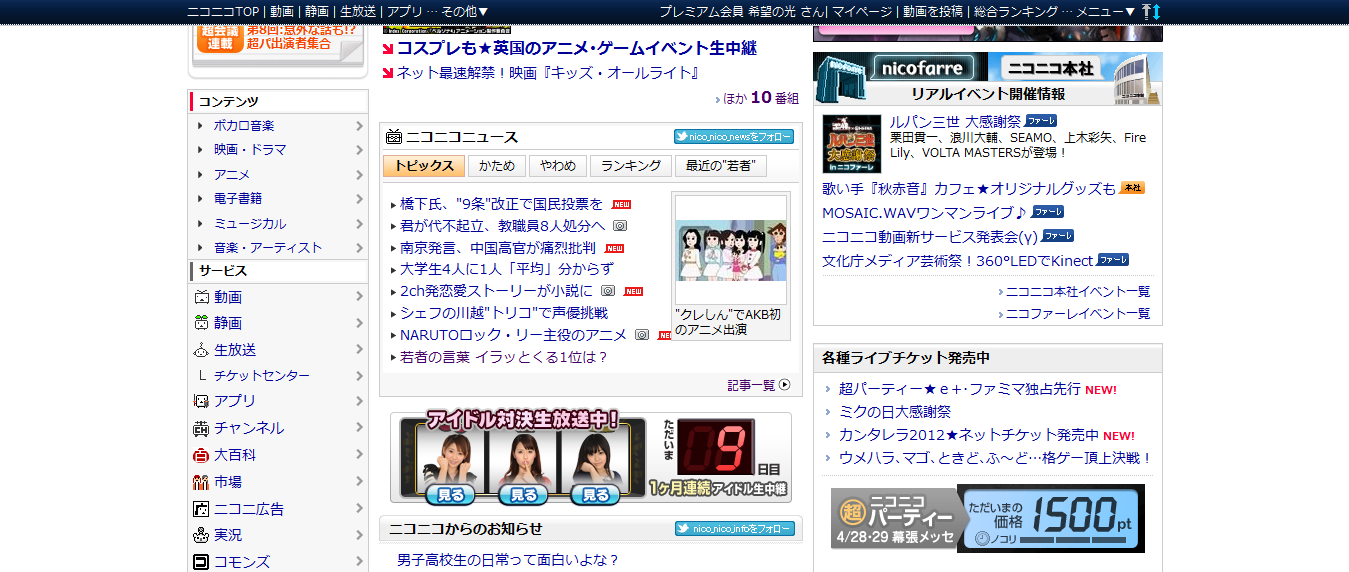Open 動画を投稿 link in top bar
The image size is (1349, 572).
[933, 11]
